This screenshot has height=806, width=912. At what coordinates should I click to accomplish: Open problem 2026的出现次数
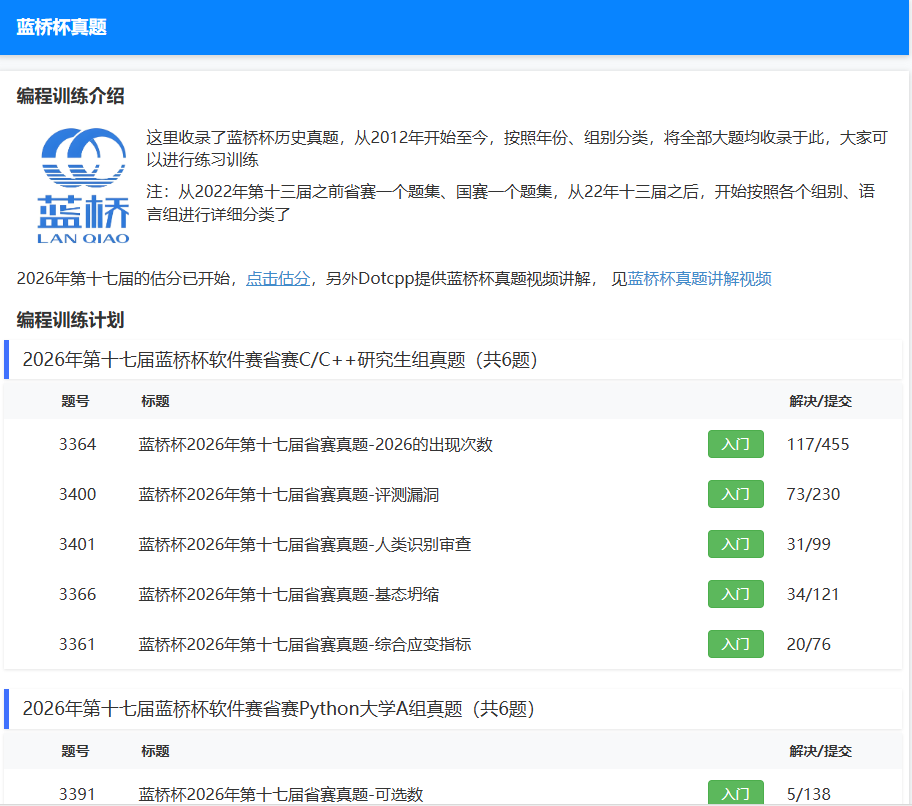coord(315,444)
